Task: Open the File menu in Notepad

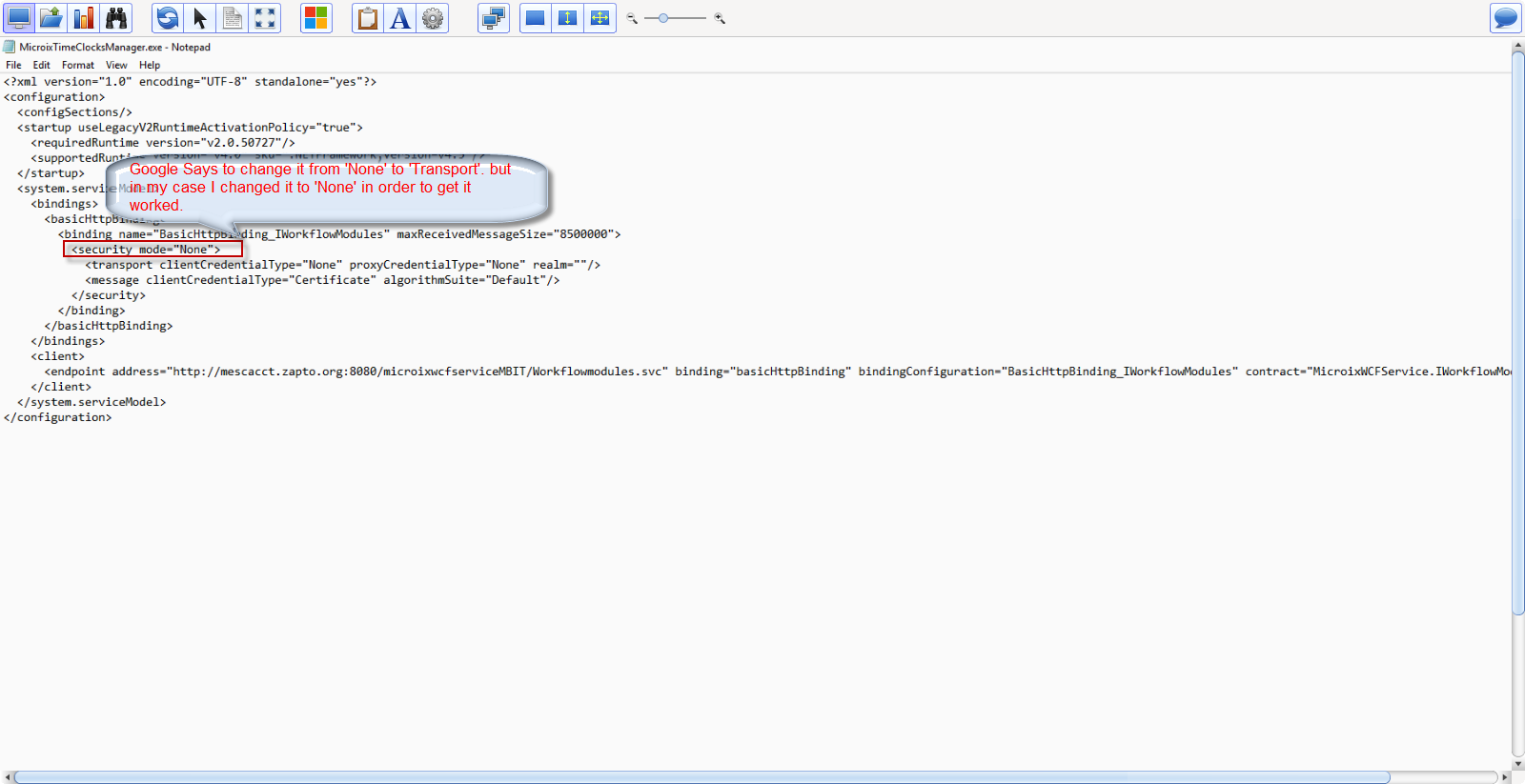Action: [x=13, y=65]
